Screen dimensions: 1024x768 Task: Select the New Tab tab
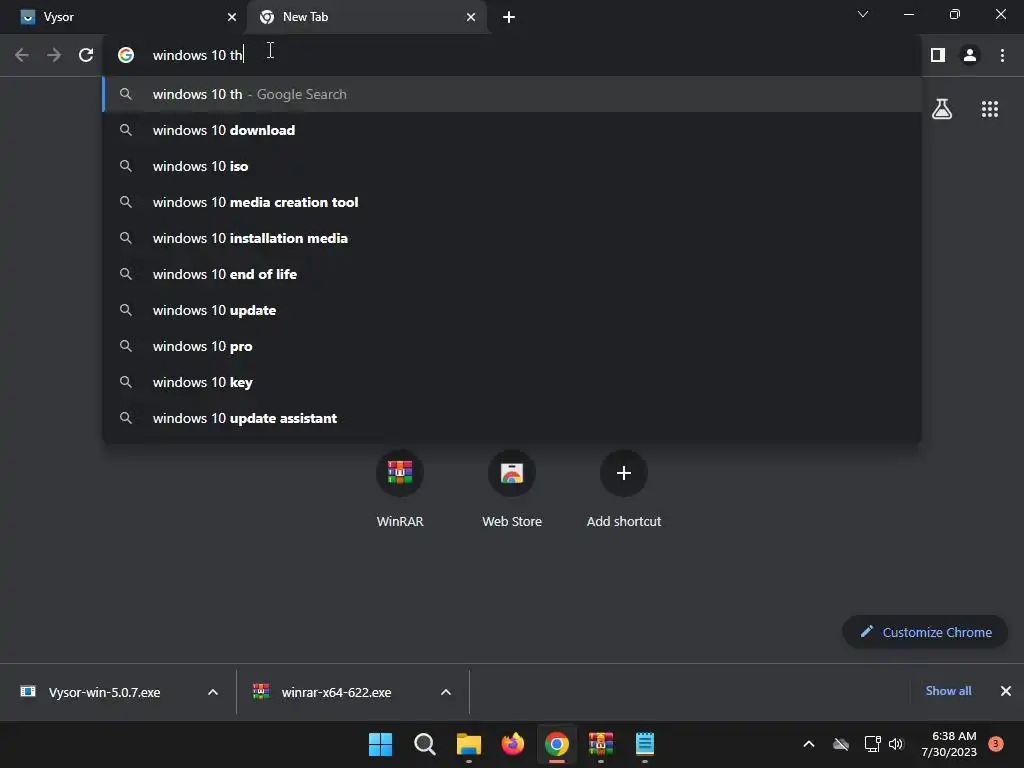(x=366, y=17)
